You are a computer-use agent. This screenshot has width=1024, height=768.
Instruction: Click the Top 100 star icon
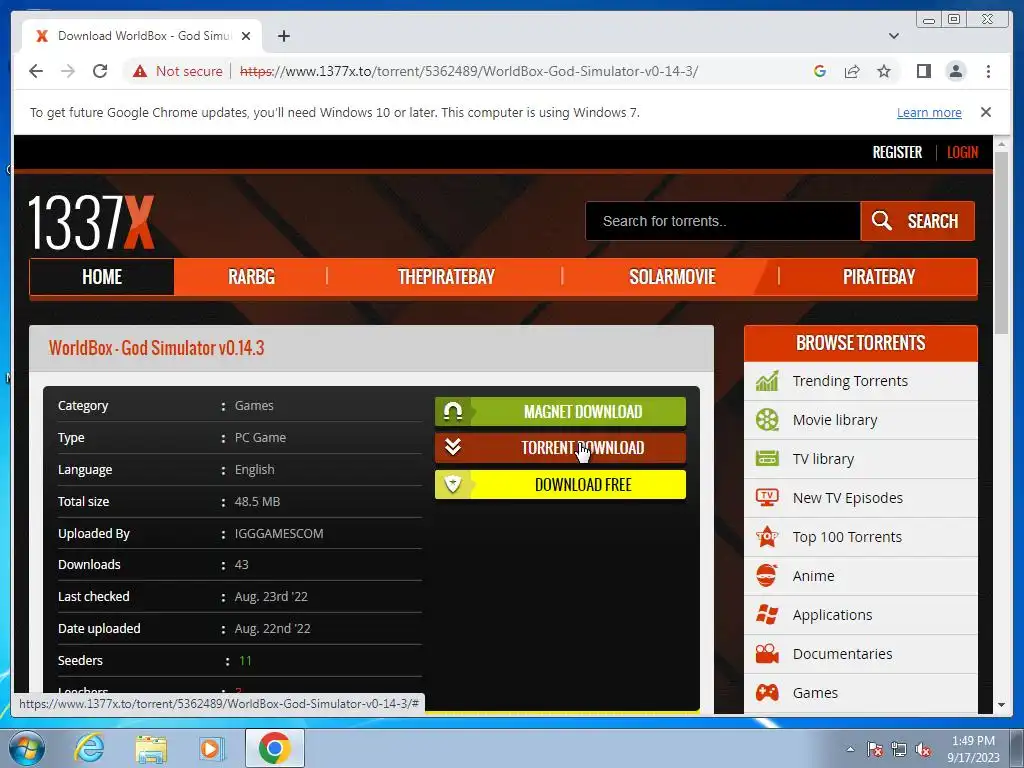coord(767,536)
